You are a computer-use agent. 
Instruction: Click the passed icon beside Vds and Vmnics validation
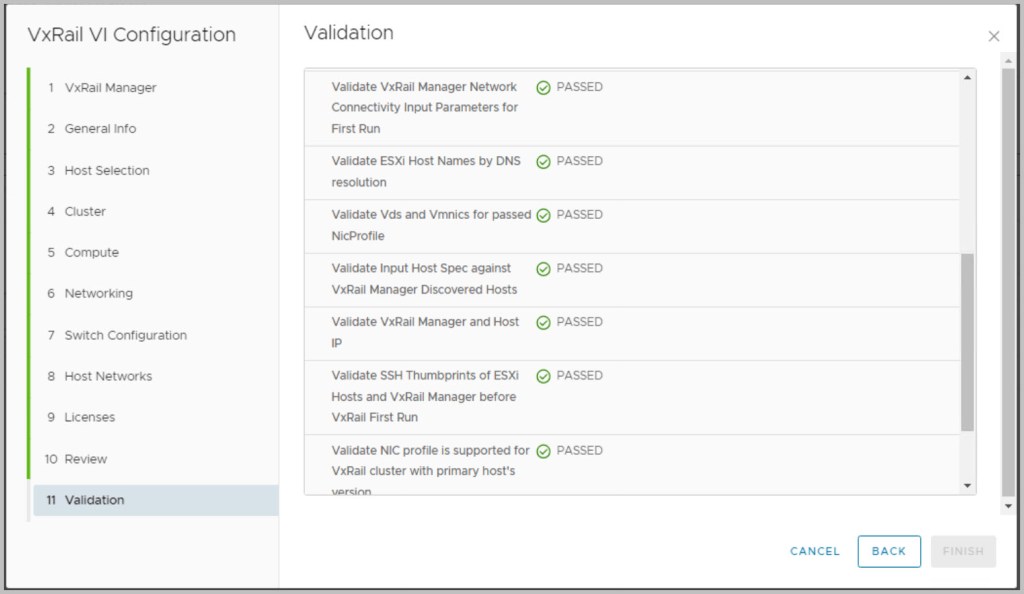543,215
